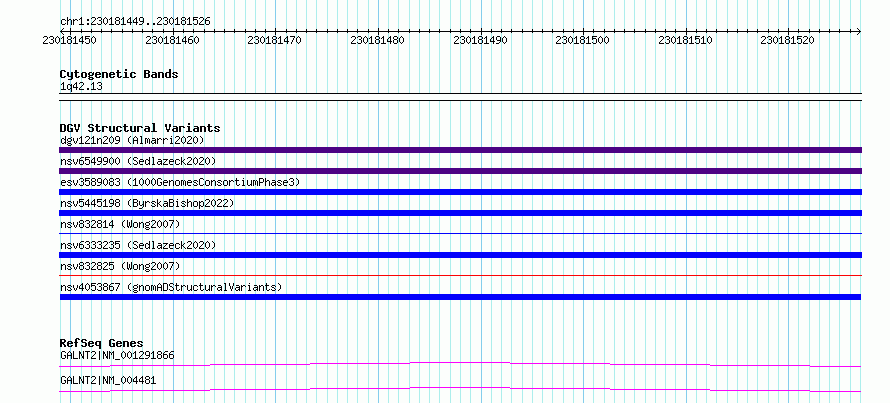Select the Cytogenetic Bands track heading
The height and width of the screenshot is (403, 890).
tap(119, 74)
